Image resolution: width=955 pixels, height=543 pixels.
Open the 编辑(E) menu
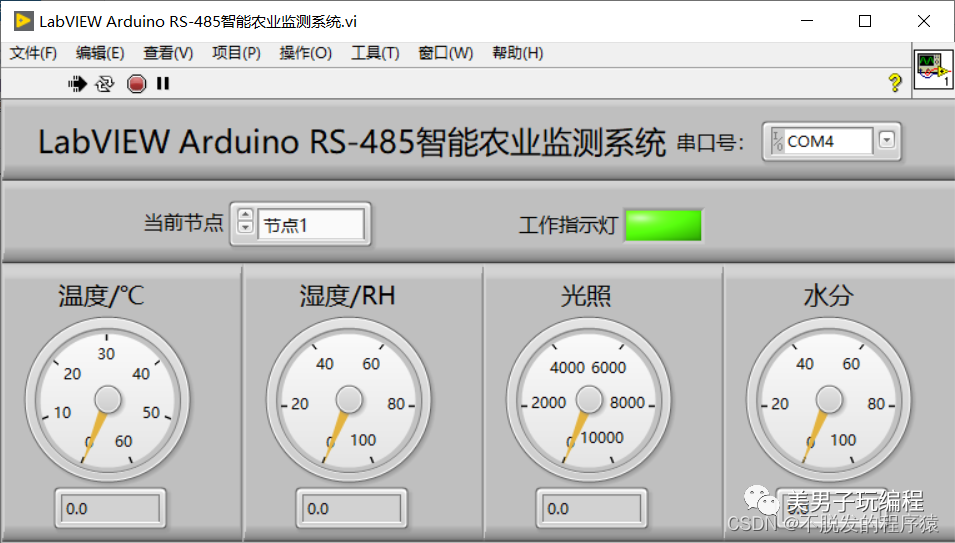pos(100,53)
